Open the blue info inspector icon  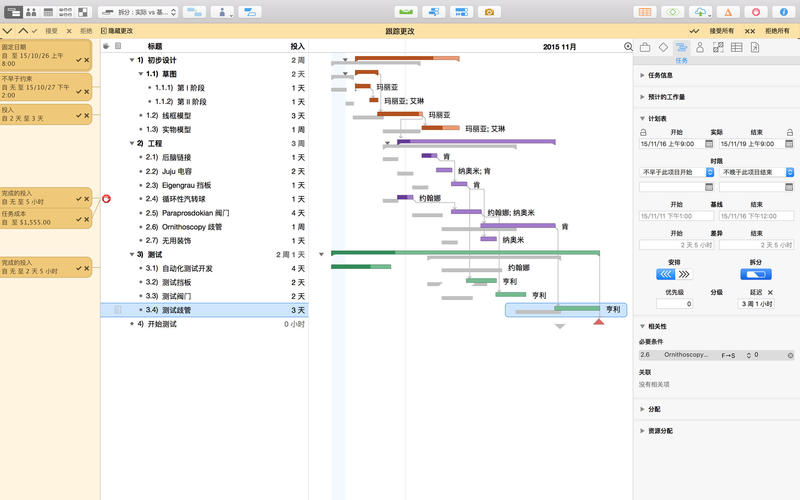[x=784, y=12]
